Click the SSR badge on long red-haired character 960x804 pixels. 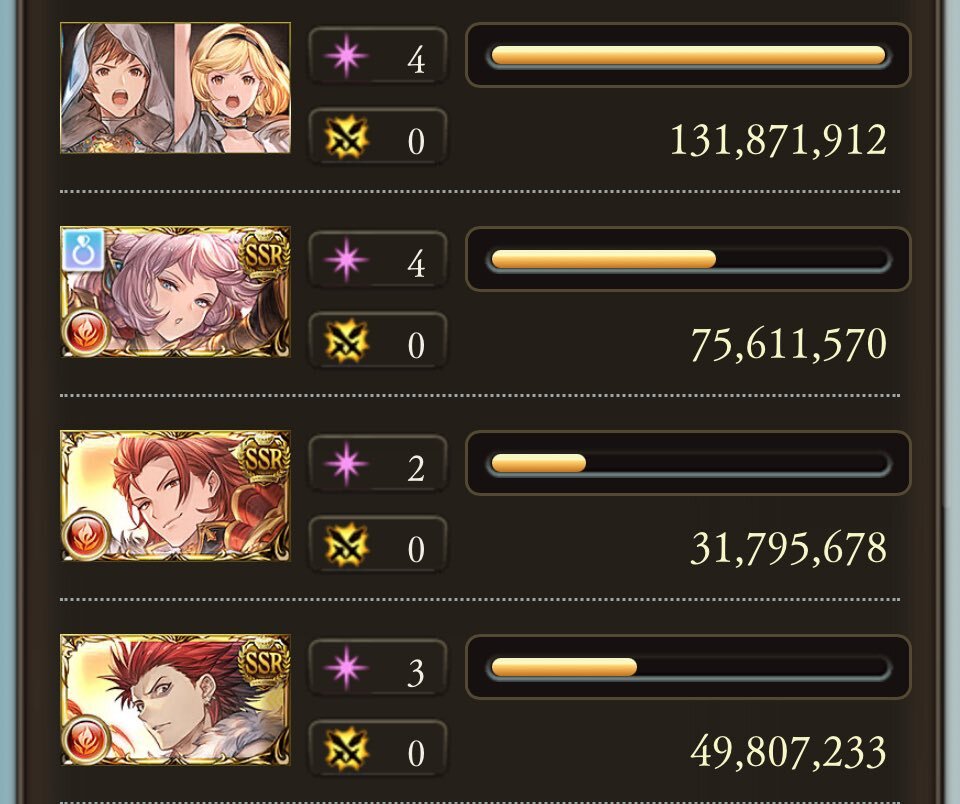(264, 458)
